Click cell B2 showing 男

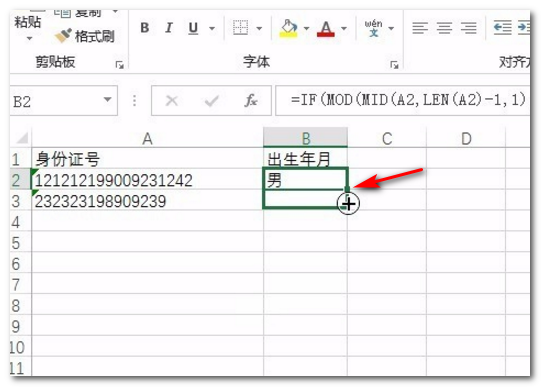click(x=305, y=179)
